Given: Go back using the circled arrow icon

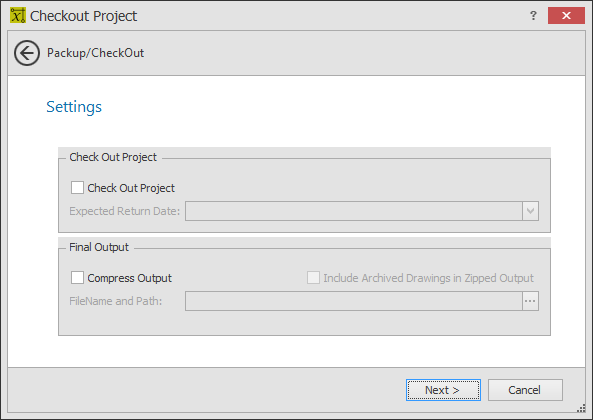Looking at the screenshot, I should click(27, 53).
